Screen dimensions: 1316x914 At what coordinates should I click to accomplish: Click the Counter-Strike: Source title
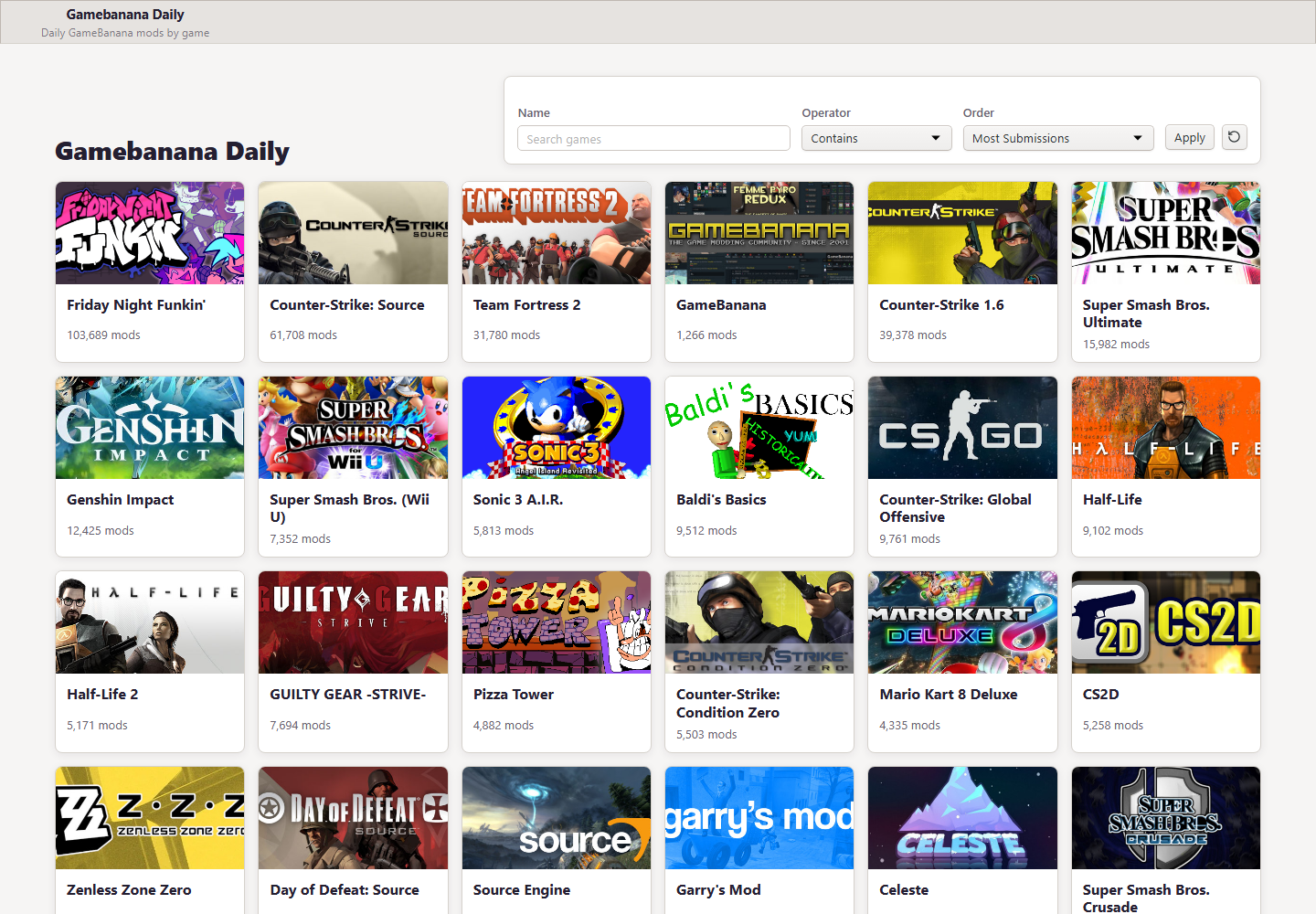pyautogui.click(x=347, y=305)
